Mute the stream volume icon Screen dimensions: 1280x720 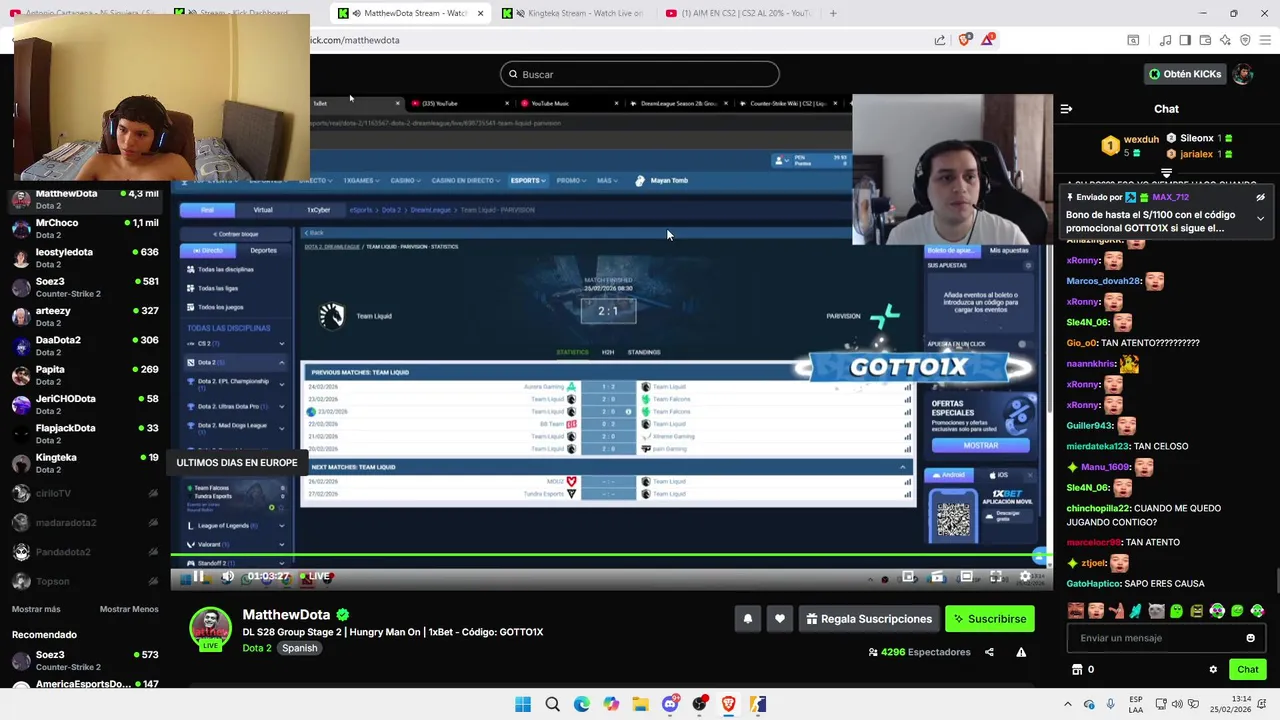pyautogui.click(x=228, y=576)
